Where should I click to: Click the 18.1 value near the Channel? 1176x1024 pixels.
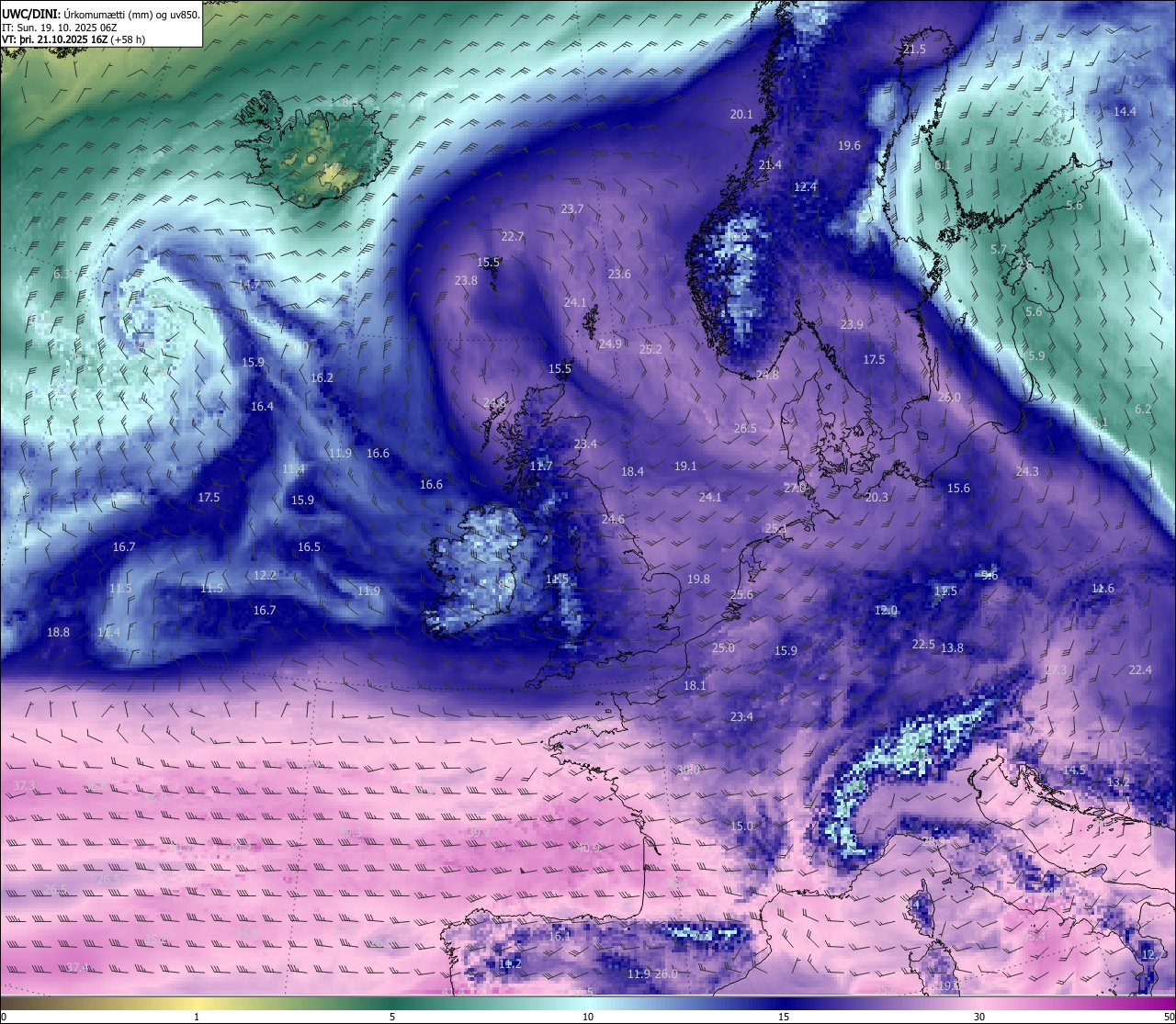[x=695, y=686]
